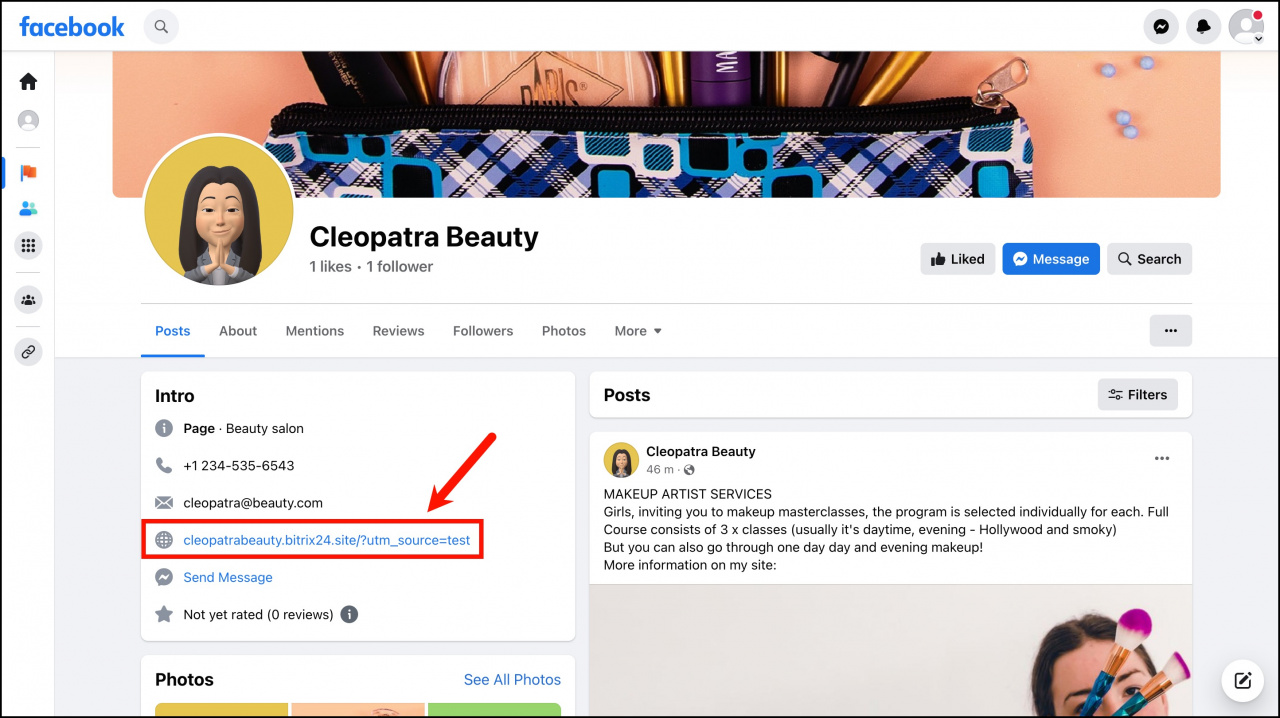The width and height of the screenshot is (1280, 718).
Task: Click the Messenger icon beside Send Message
Action: (x=164, y=577)
